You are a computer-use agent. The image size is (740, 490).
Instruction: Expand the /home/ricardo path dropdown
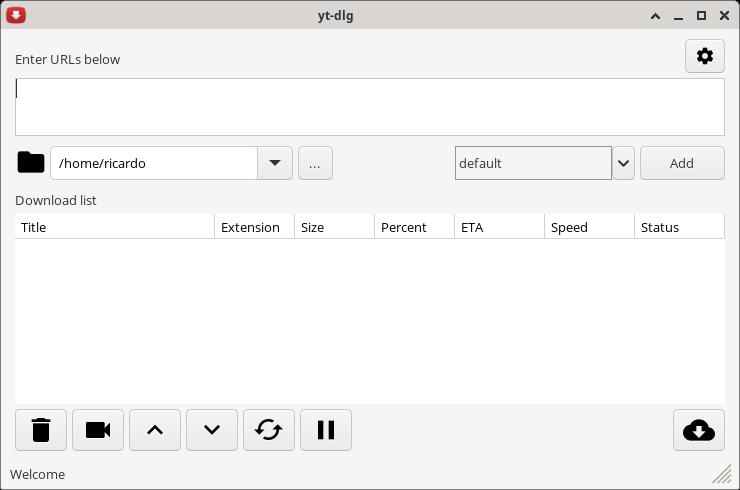pyautogui.click(x=275, y=163)
